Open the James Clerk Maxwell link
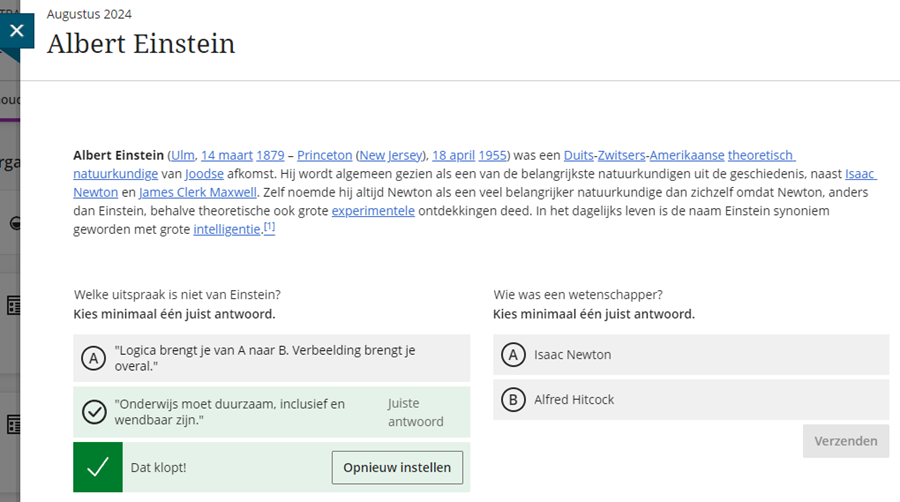The width and height of the screenshot is (900, 502). [198, 192]
